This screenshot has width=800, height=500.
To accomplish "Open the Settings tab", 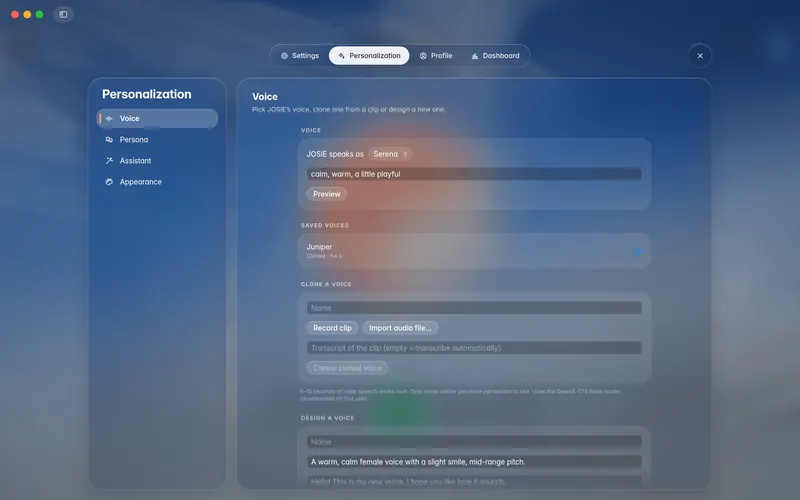I will tap(300, 56).
